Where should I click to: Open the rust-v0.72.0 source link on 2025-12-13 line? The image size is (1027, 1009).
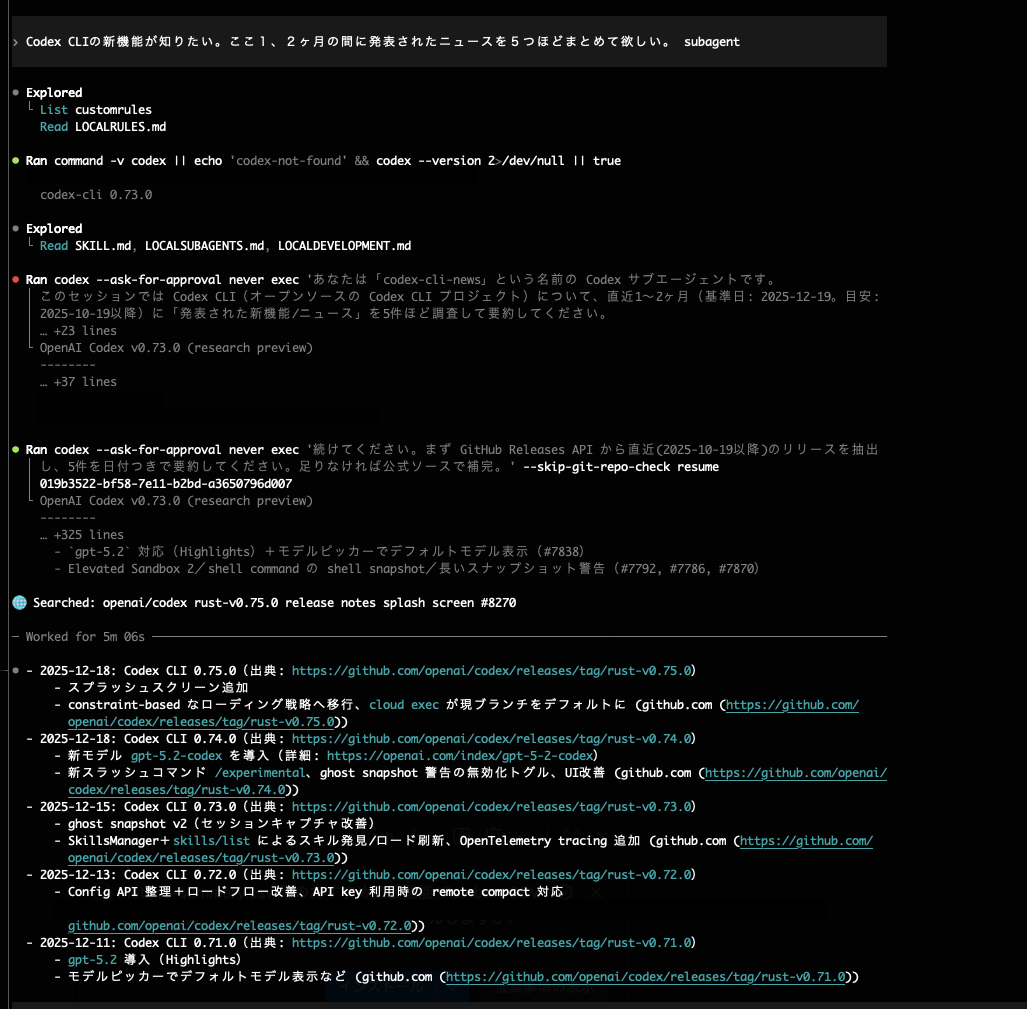491,875
